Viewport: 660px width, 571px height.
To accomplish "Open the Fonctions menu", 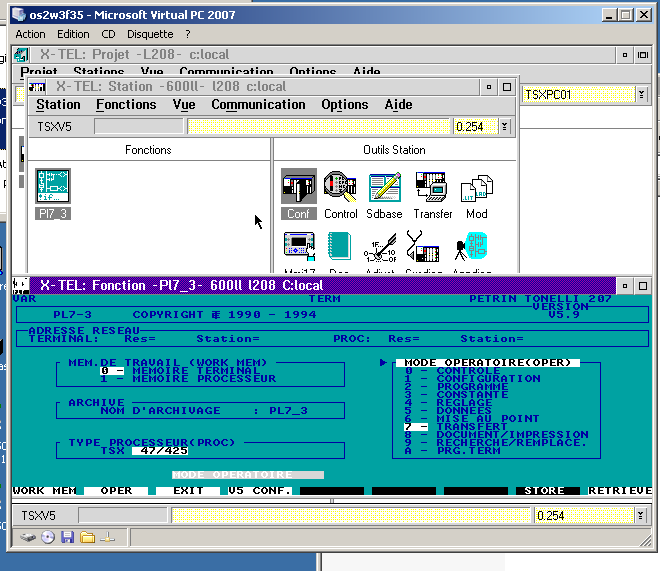I will coord(126,105).
